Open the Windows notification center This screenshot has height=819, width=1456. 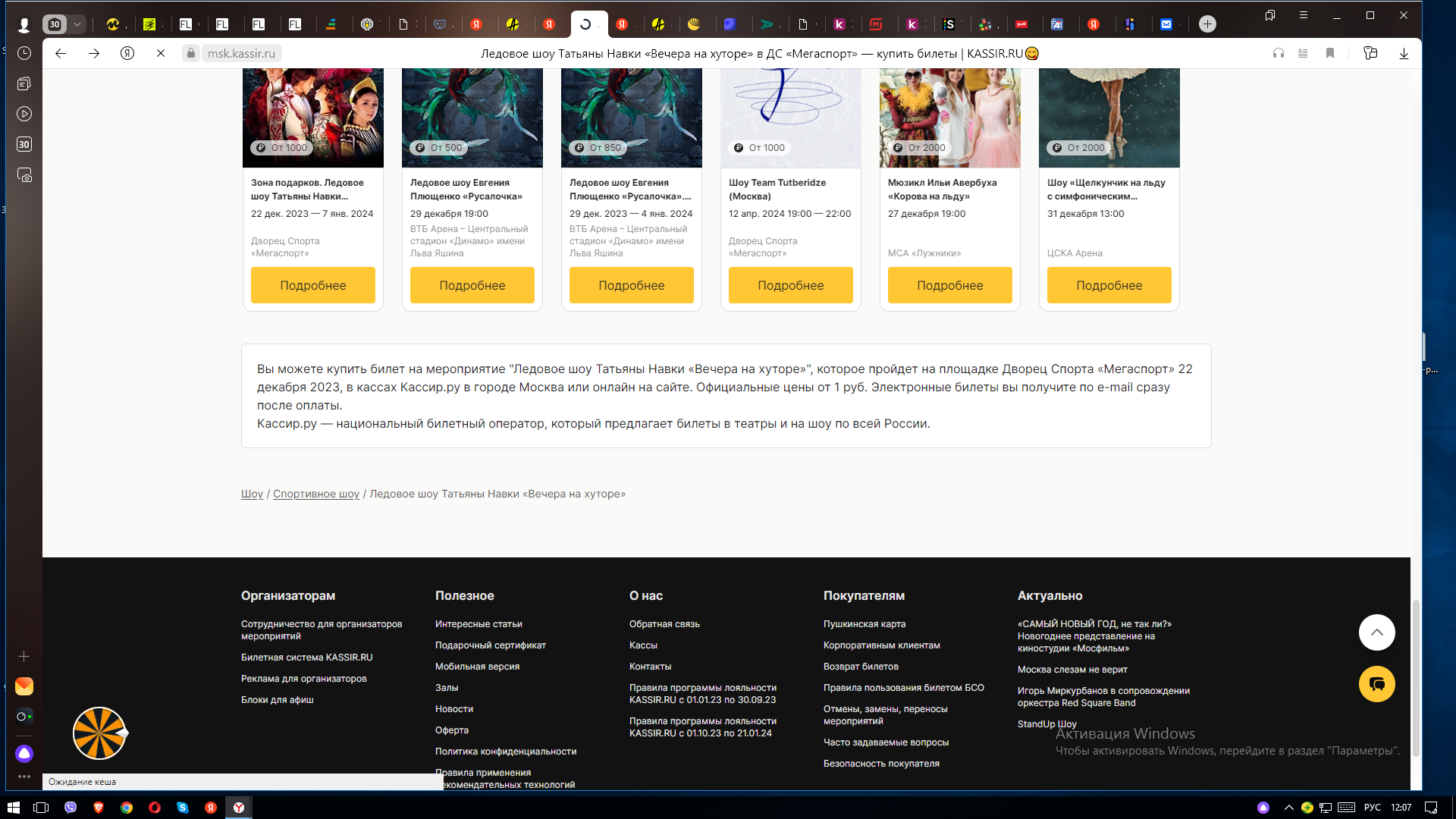pyautogui.click(x=1431, y=808)
